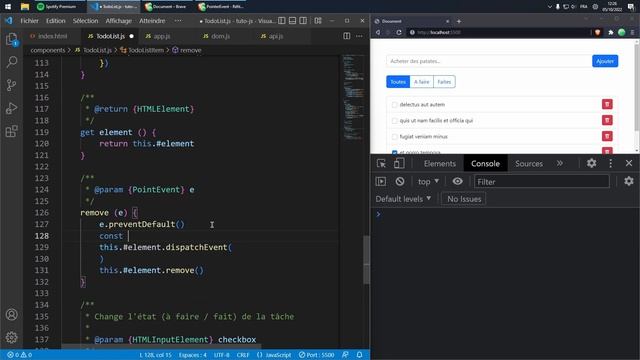
Task: Open the 'components' breadcrumb
Action: tap(48, 50)
